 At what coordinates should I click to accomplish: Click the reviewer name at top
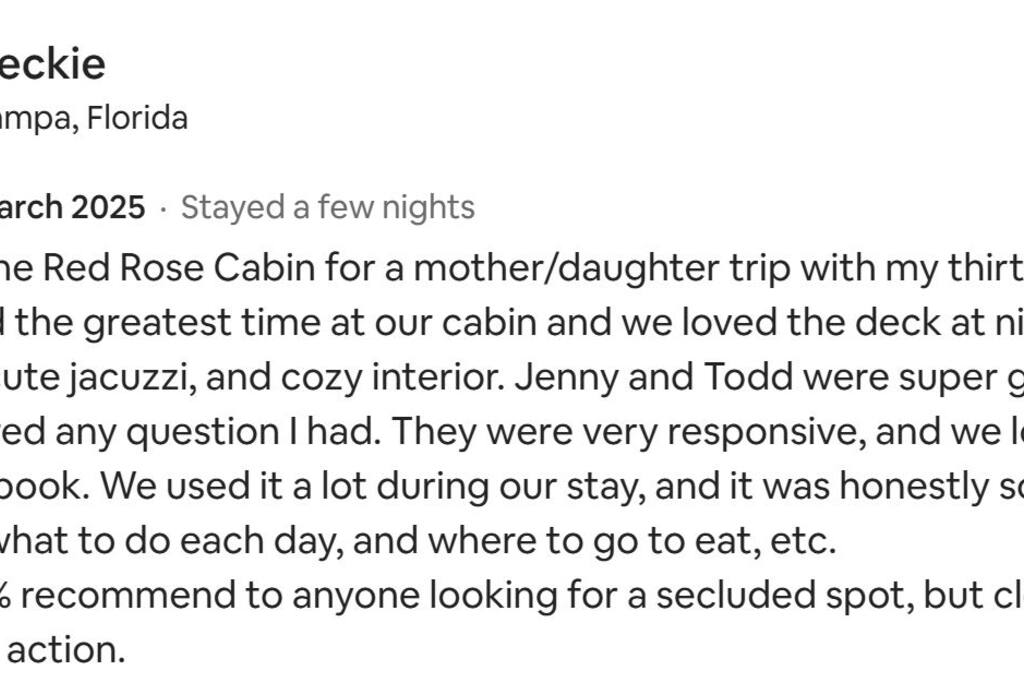point(52,64)
